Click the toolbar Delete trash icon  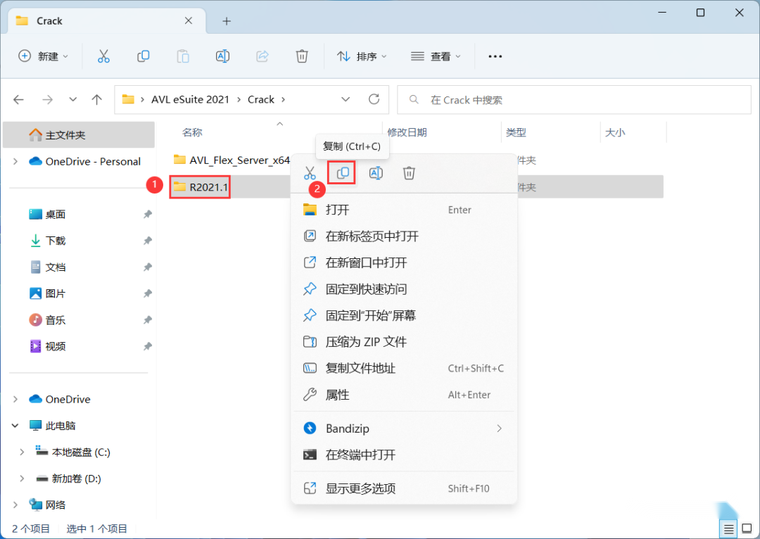[302, 56]
